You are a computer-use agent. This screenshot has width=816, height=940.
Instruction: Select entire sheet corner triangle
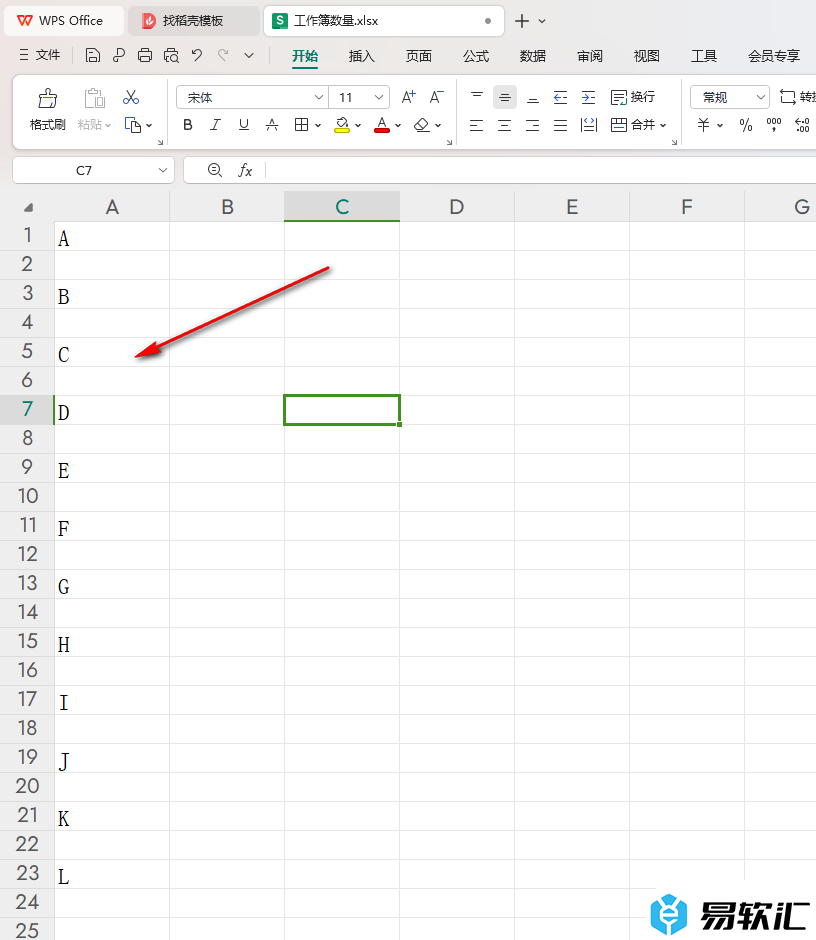point(28,207)
